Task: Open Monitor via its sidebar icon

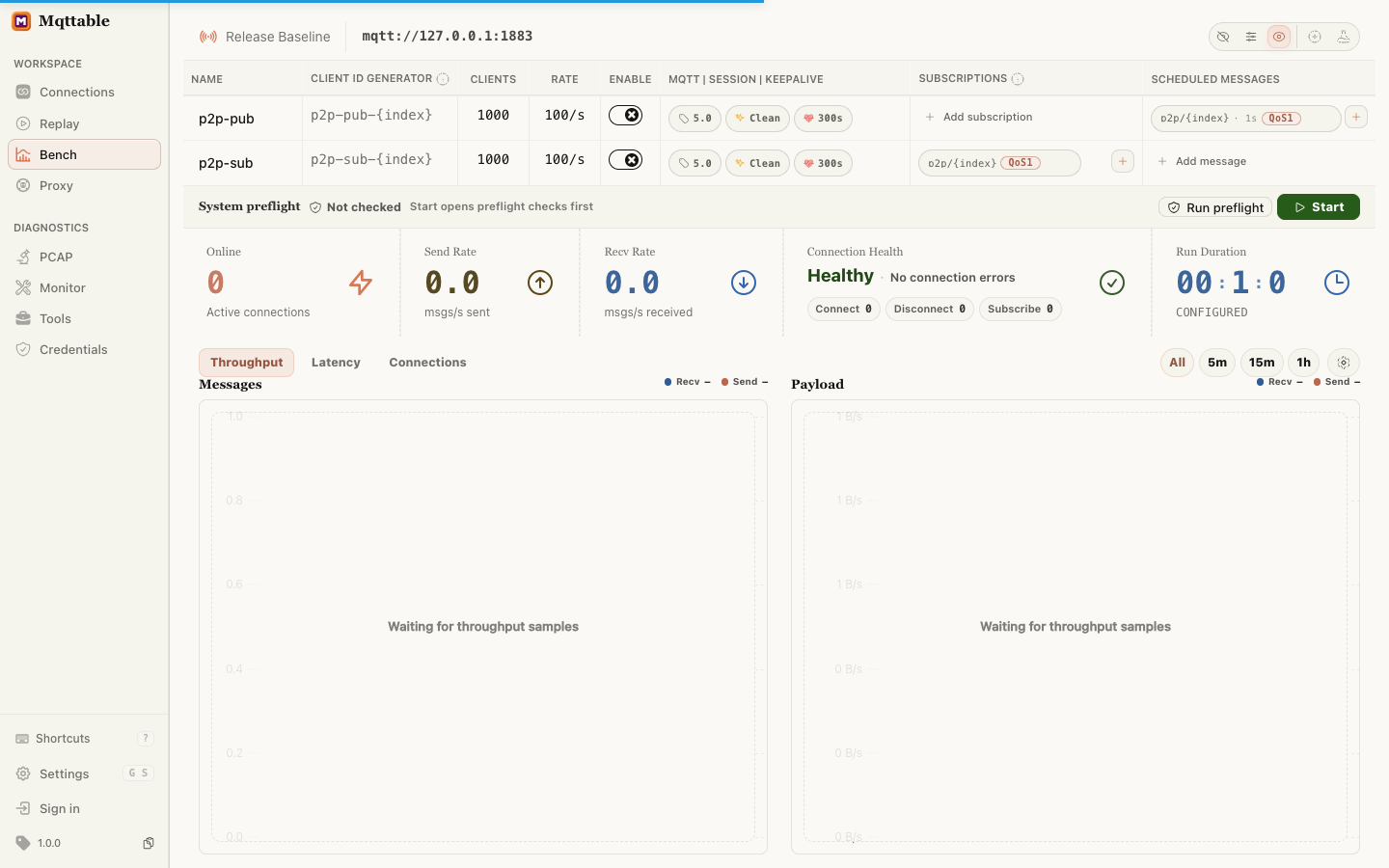Action: pyautogui.click(x=23, y=287)
